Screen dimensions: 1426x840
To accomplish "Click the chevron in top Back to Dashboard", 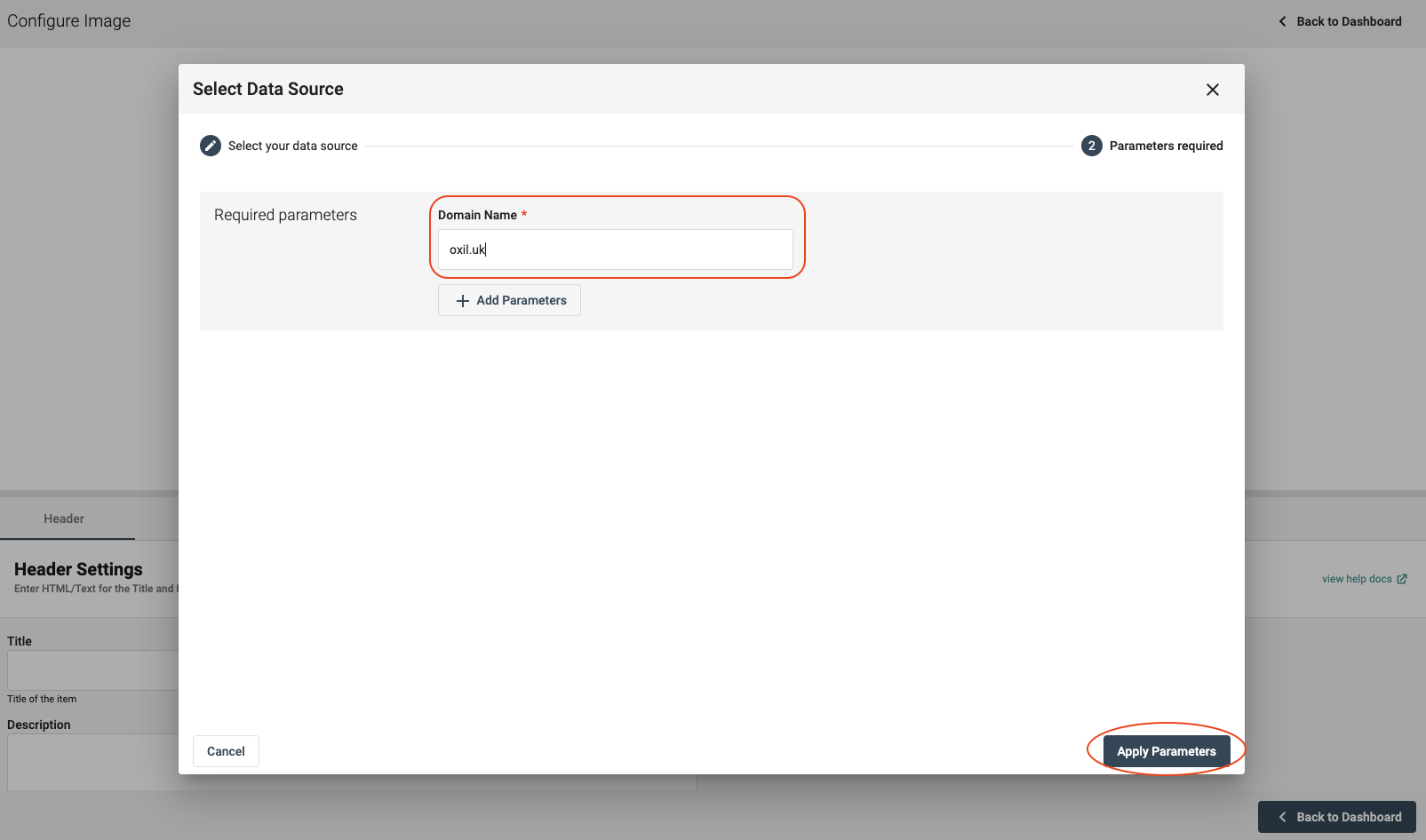I will [x=1282, y=21].
